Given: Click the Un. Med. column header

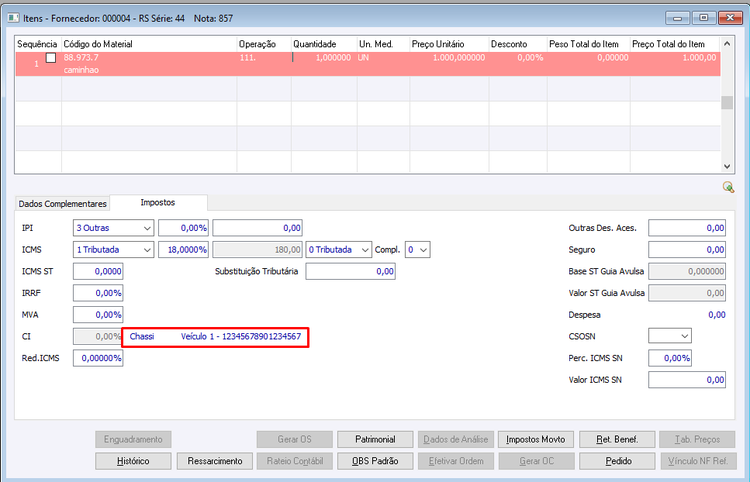Looking at the screenshot, I should pyautogui.click(x=383, y=44).
